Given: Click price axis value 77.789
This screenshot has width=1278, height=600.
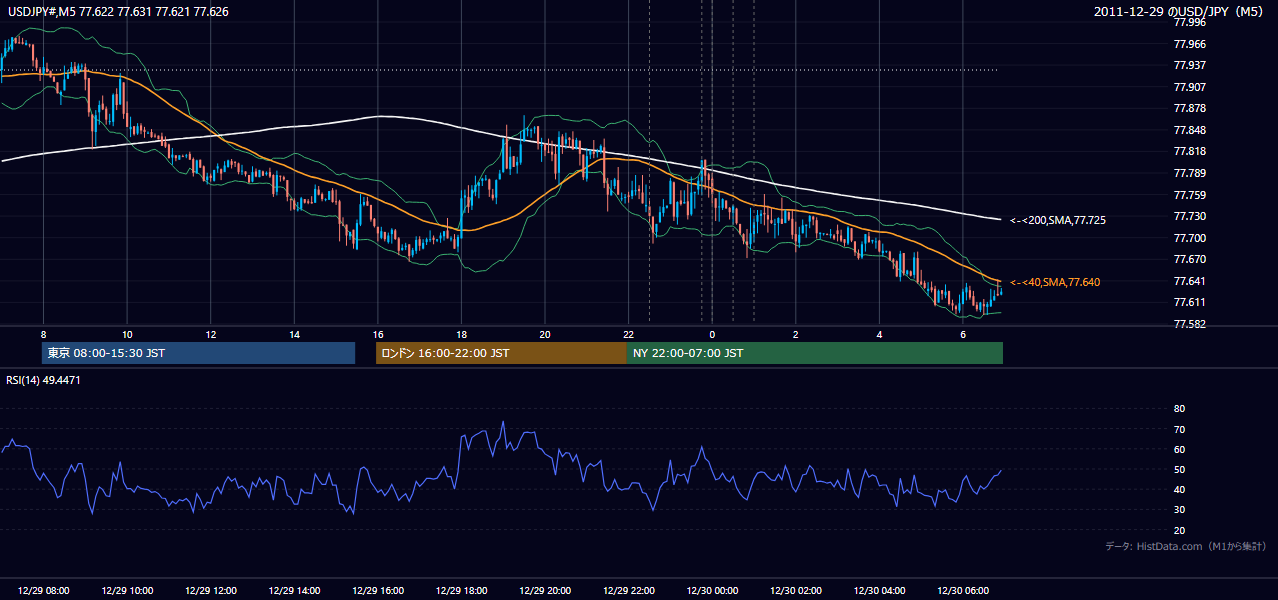Looking at the screenshot, I should [x=1189, y=173].
